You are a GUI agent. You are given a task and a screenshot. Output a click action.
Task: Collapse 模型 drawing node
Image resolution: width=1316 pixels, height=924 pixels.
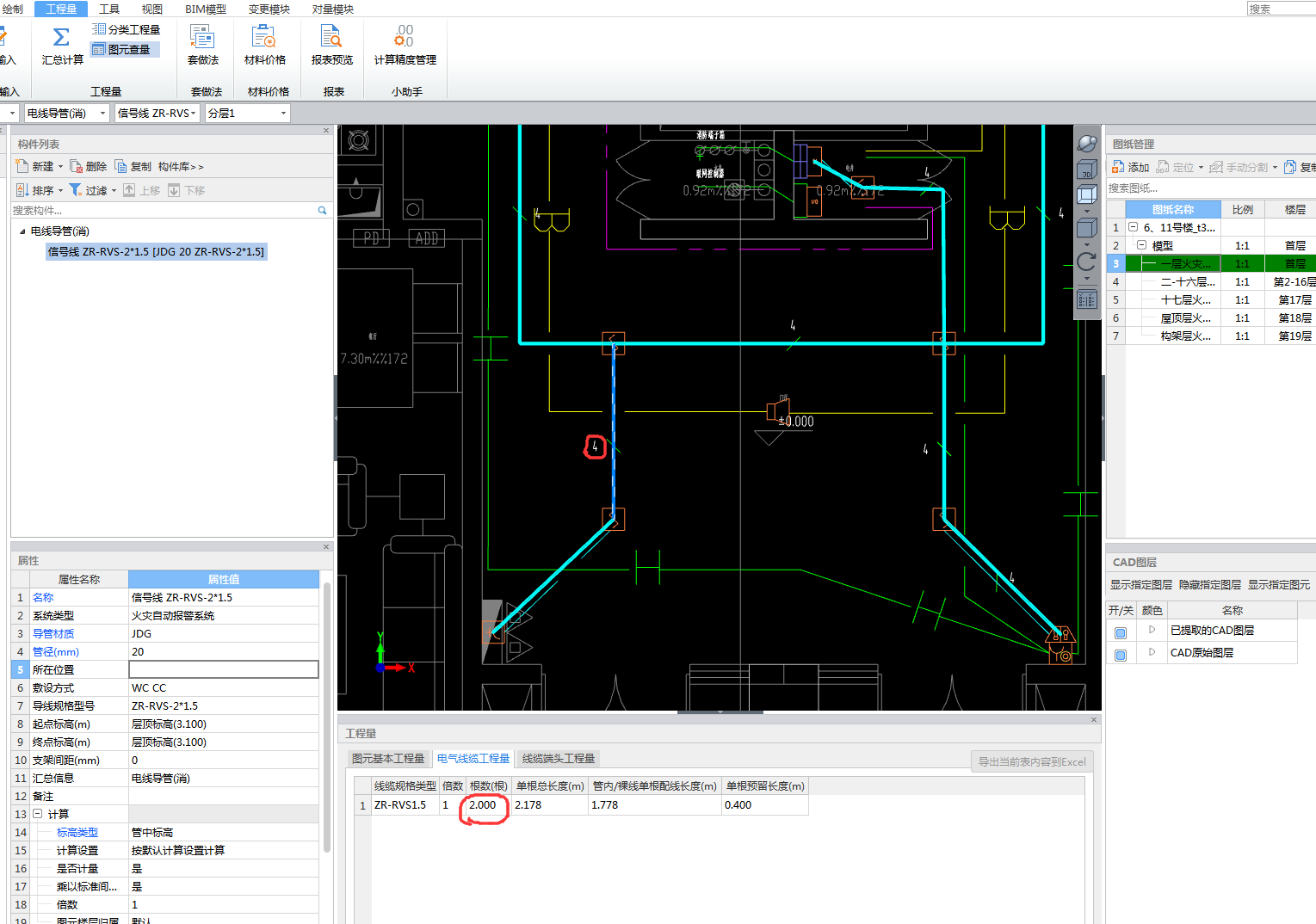point(1141,245)
